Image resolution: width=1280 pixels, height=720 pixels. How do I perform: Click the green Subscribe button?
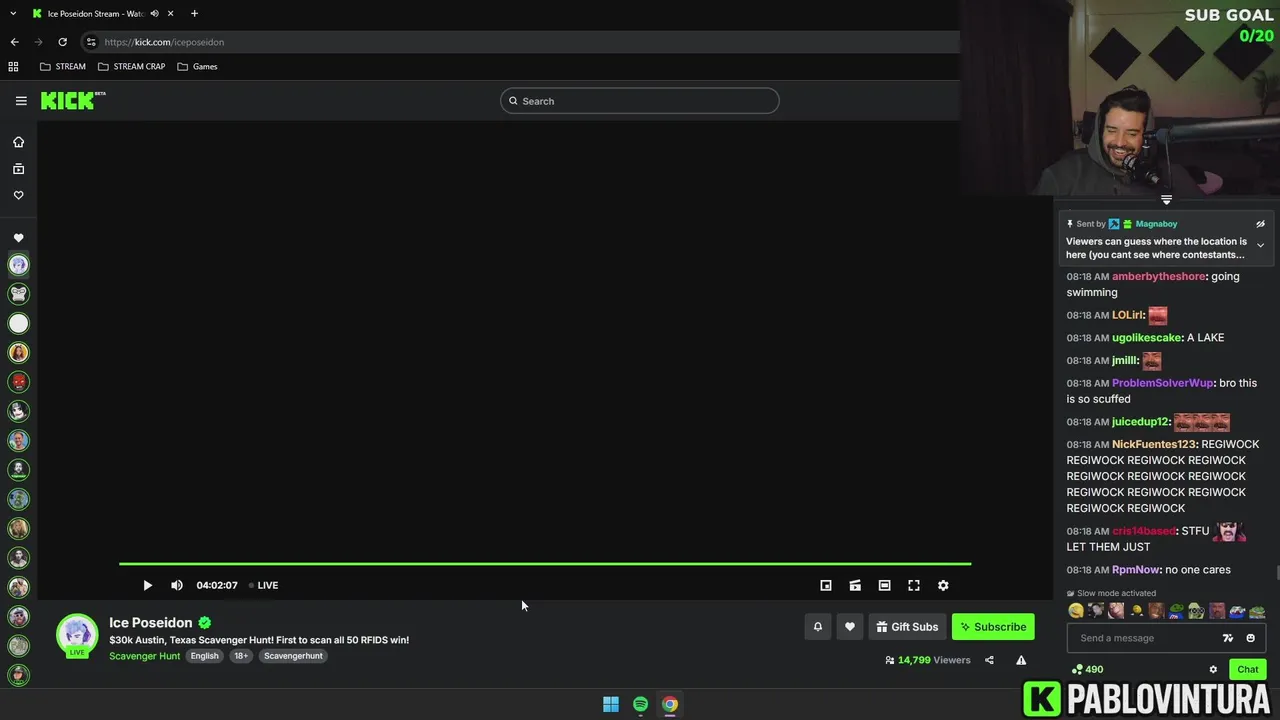click(993, 627)
